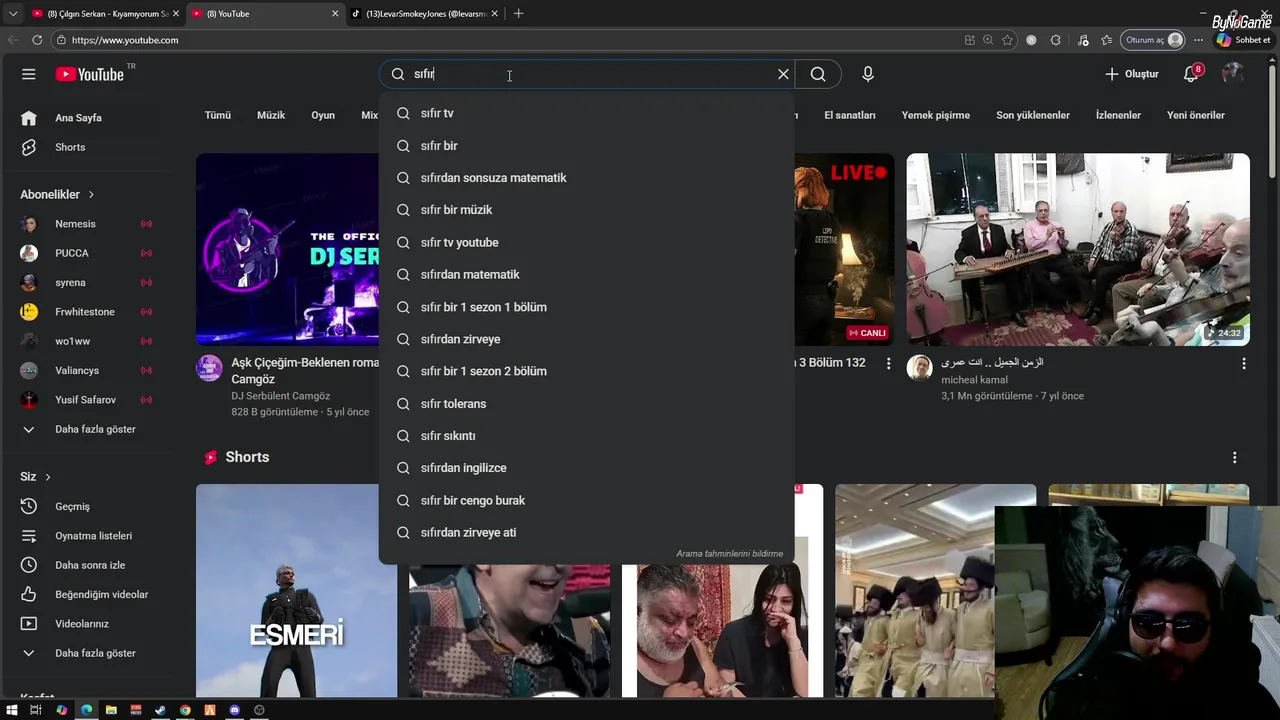Clear search text with the X icon
1280x720 pixels.
[783, 74]
